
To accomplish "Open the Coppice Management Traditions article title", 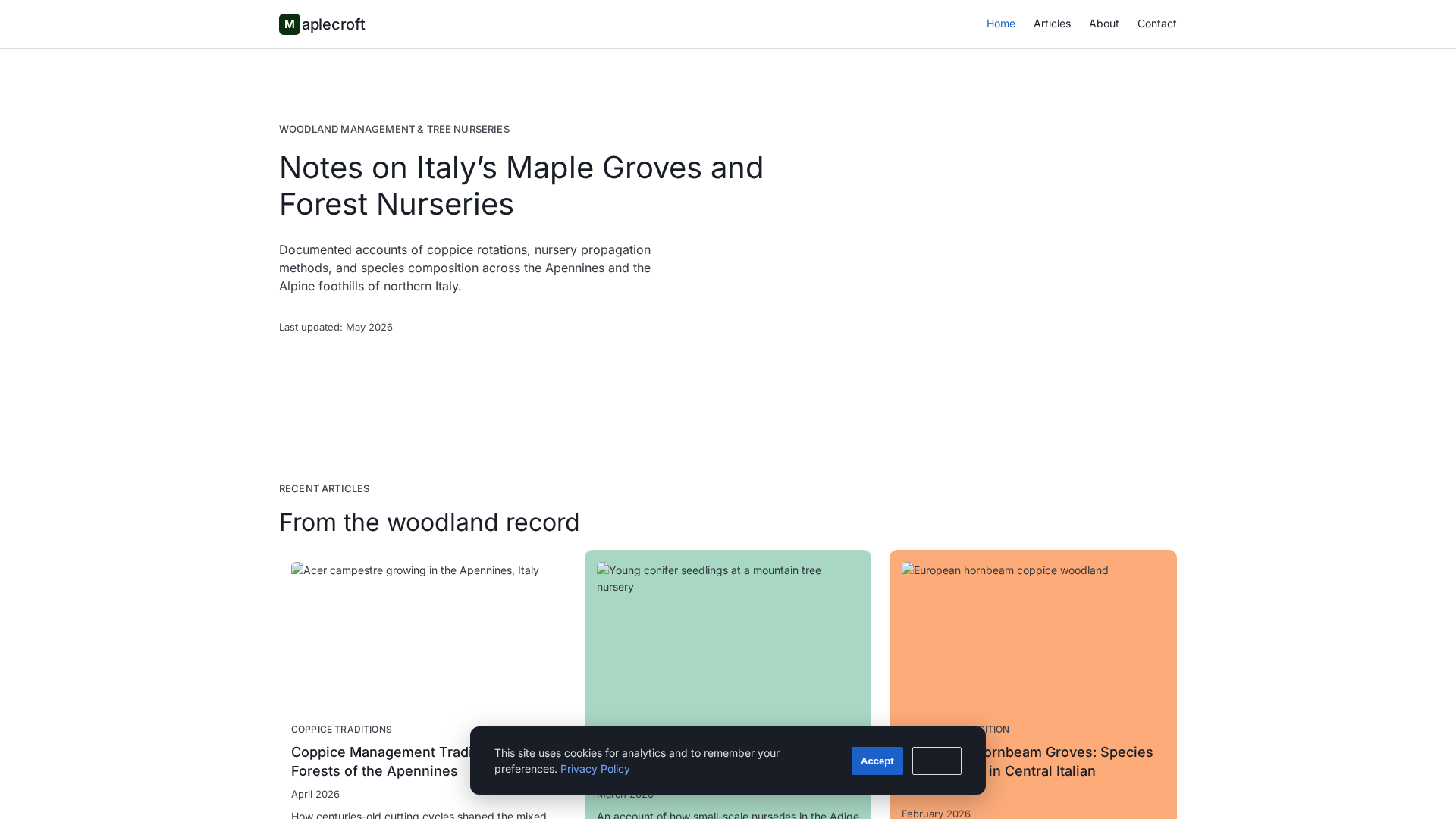I will 381,761.
